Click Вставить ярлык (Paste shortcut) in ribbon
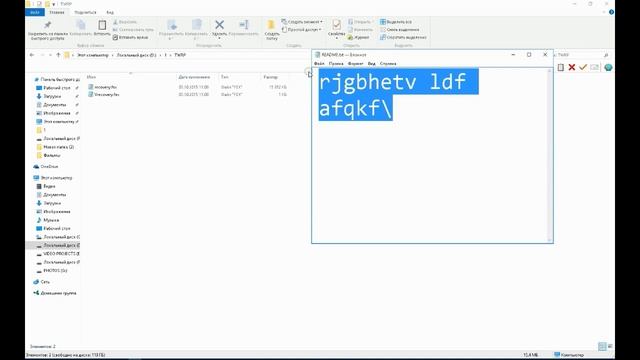The image size is (640, 360). pyautogui.click(x=130, y=37)
